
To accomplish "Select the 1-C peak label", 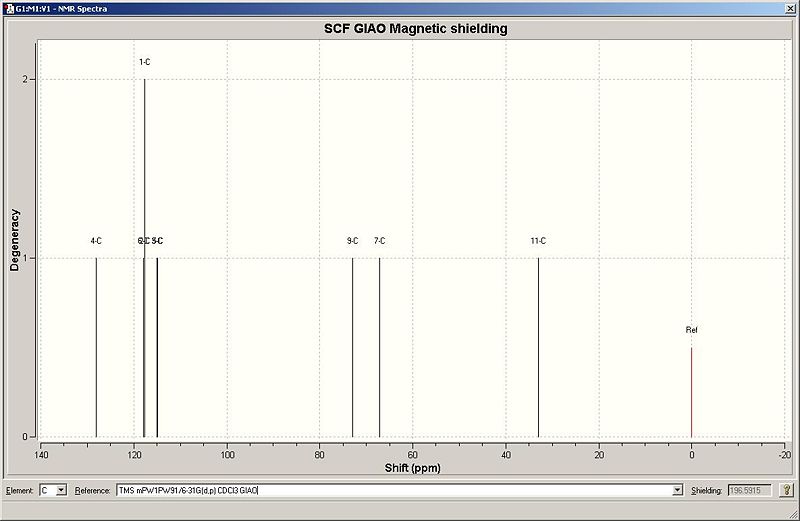I will [x=144, y=62].
